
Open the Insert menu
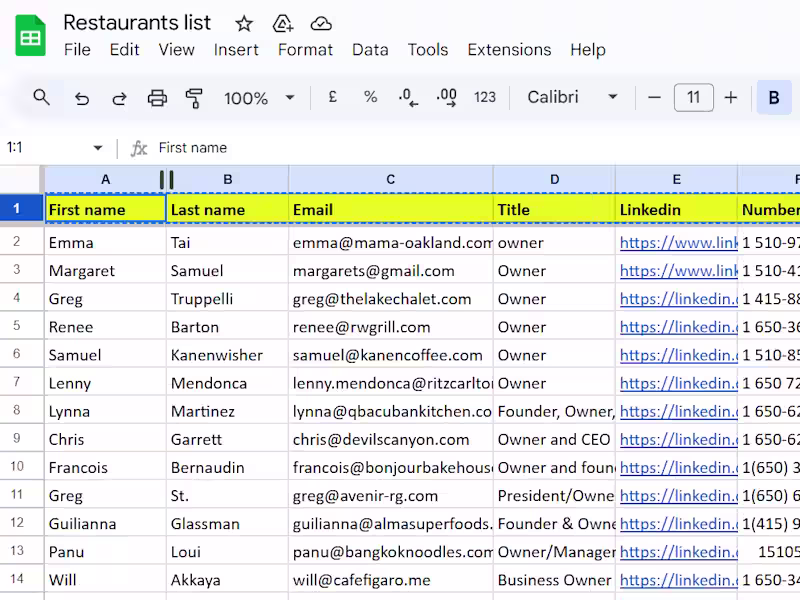236,49
